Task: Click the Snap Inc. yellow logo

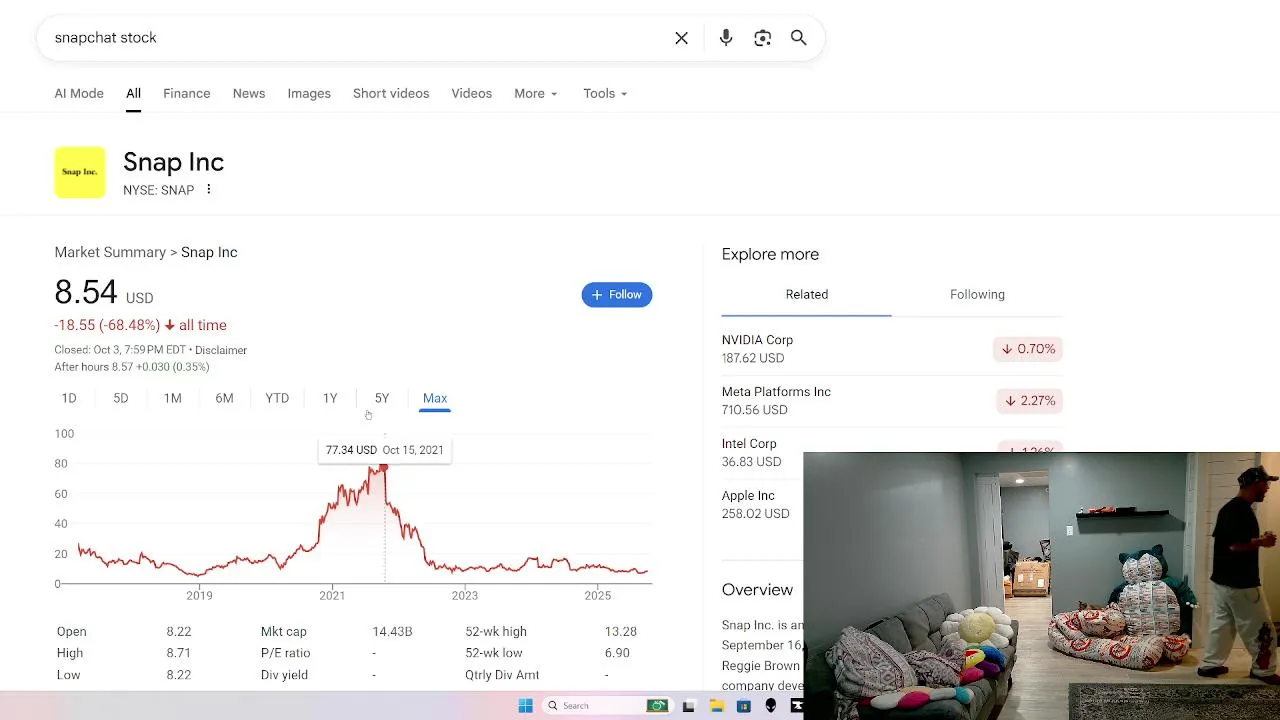Action: coord(80,172)
